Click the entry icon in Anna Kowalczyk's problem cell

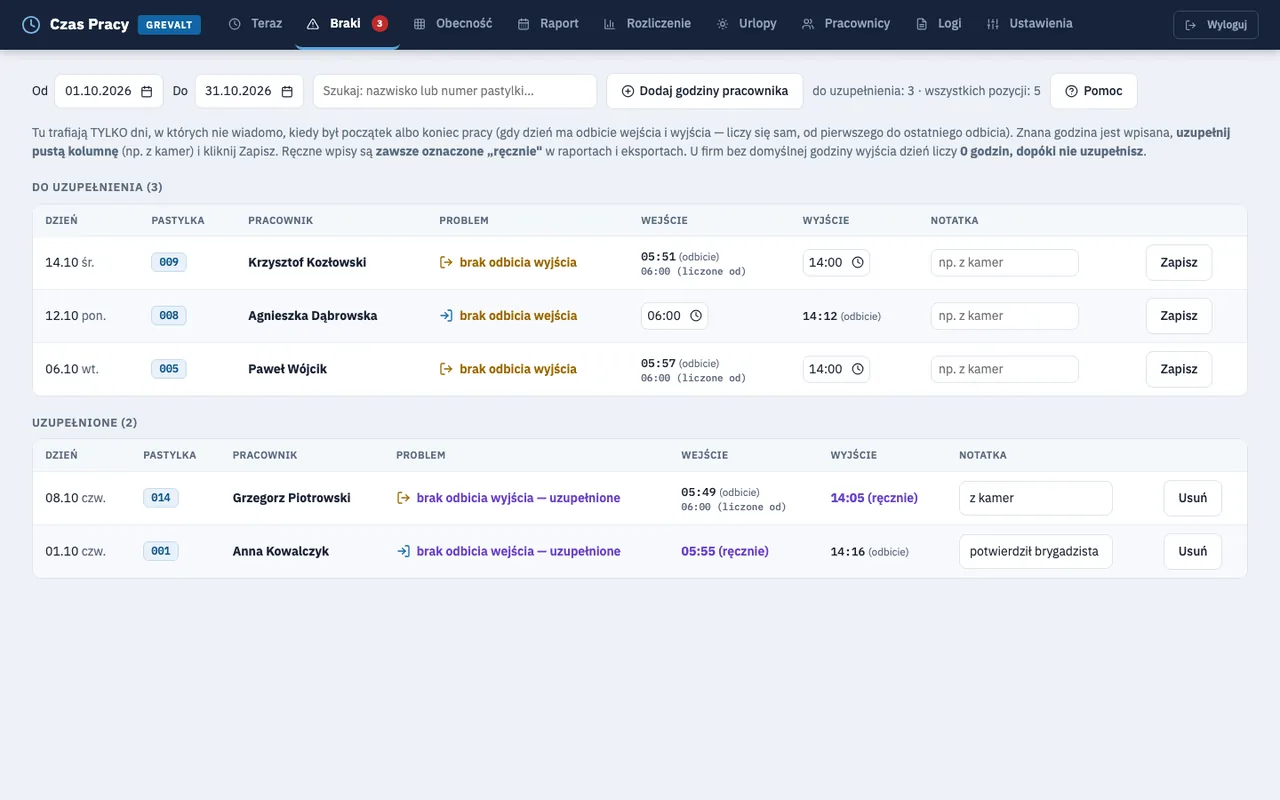tap(403, 551)
